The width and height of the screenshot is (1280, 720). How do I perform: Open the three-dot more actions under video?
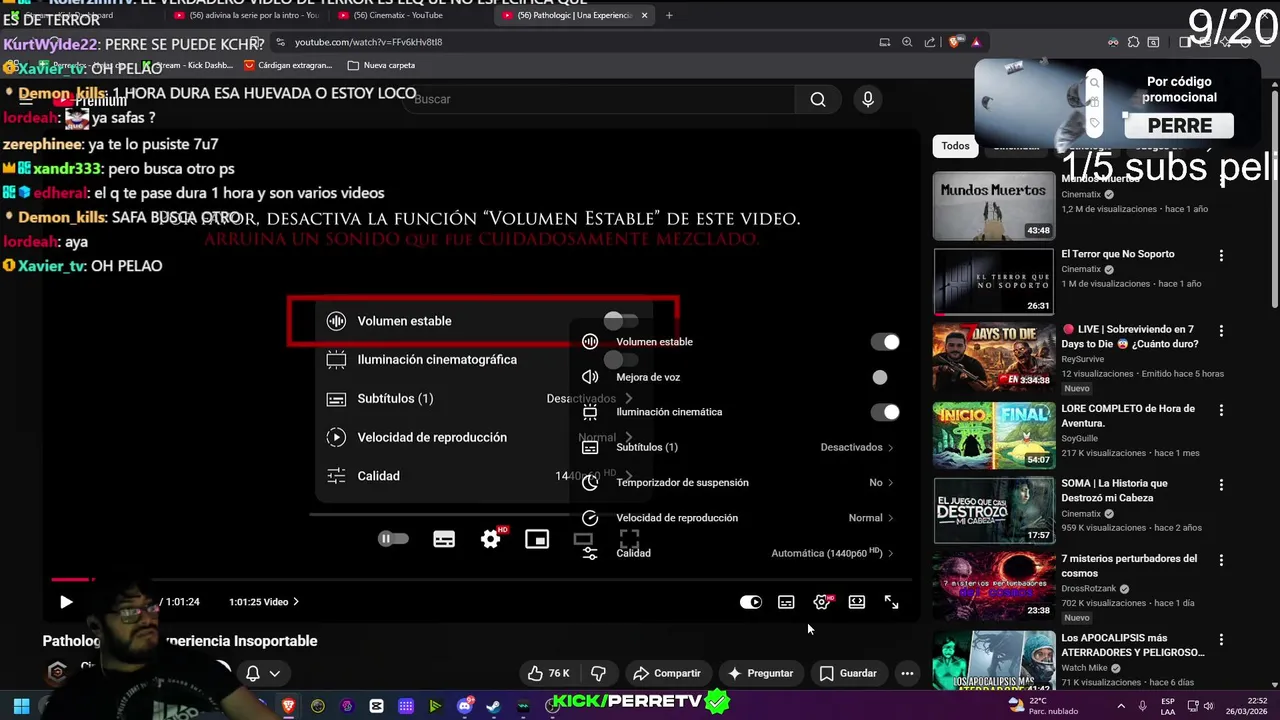click(907, 673)
